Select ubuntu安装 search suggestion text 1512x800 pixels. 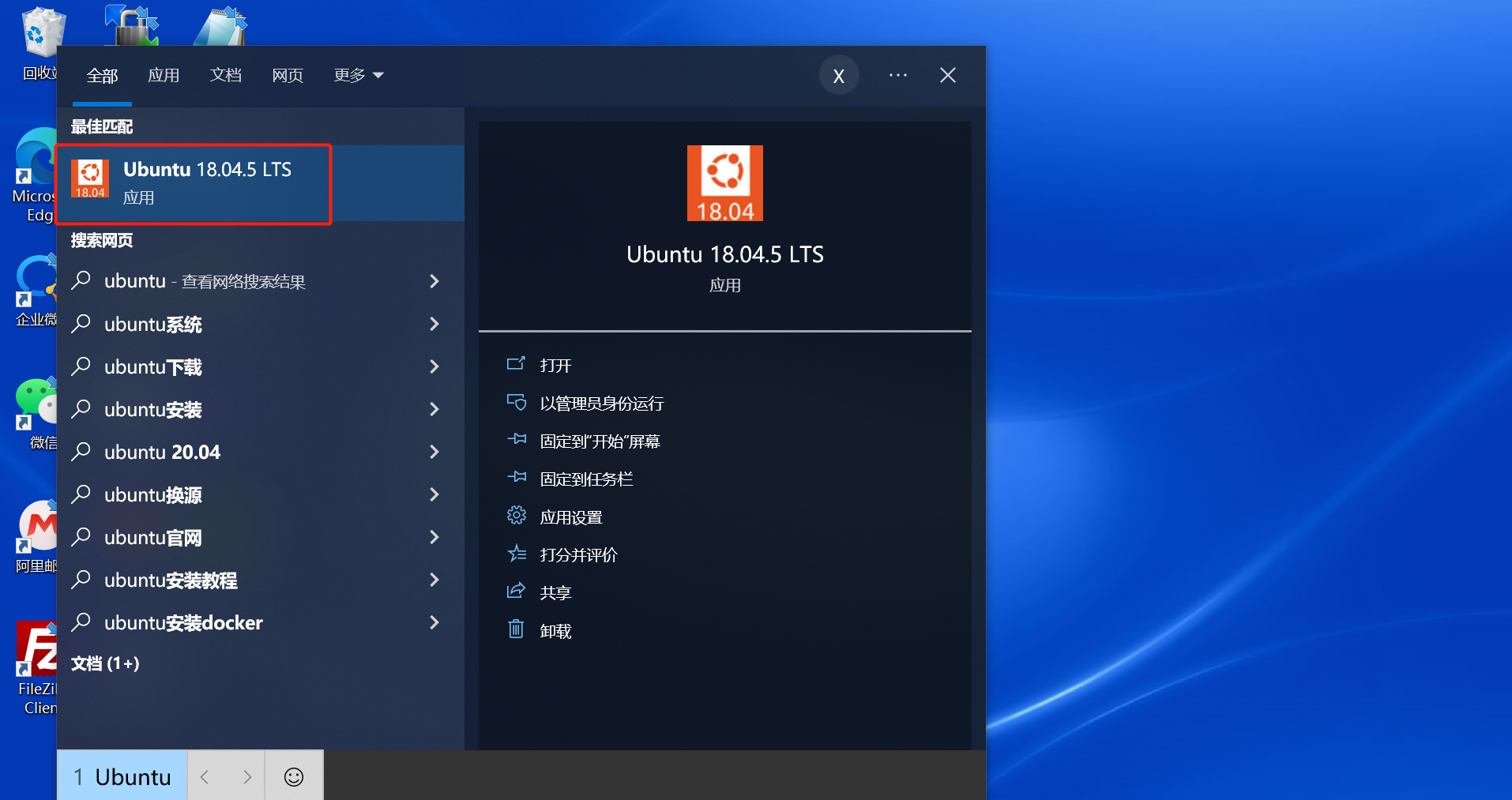153,410
